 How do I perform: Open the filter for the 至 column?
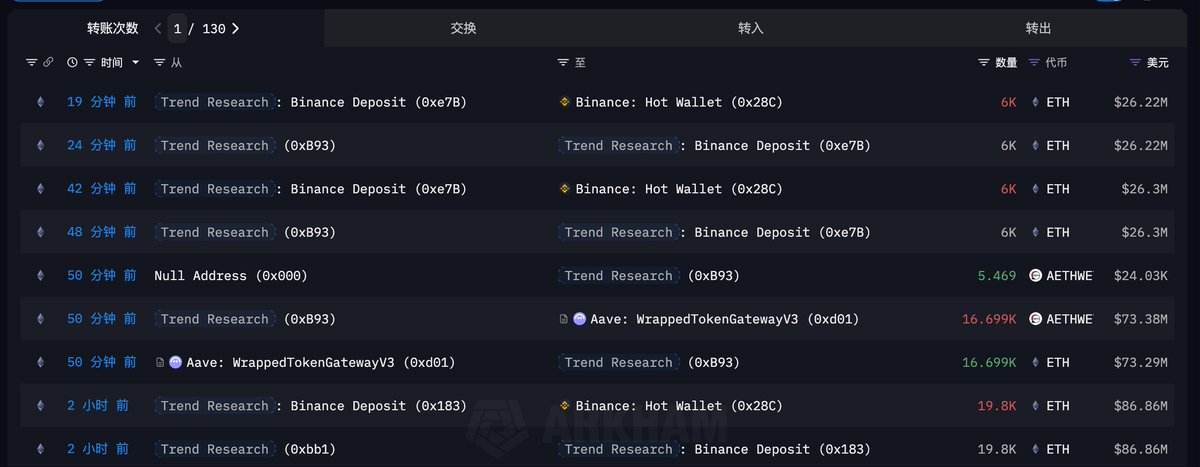564,62
